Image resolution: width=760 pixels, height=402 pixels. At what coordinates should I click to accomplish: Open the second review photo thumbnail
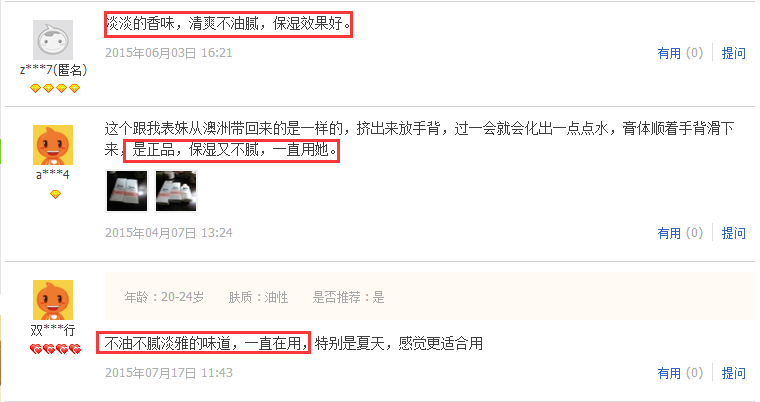click(x=176, y=191)
